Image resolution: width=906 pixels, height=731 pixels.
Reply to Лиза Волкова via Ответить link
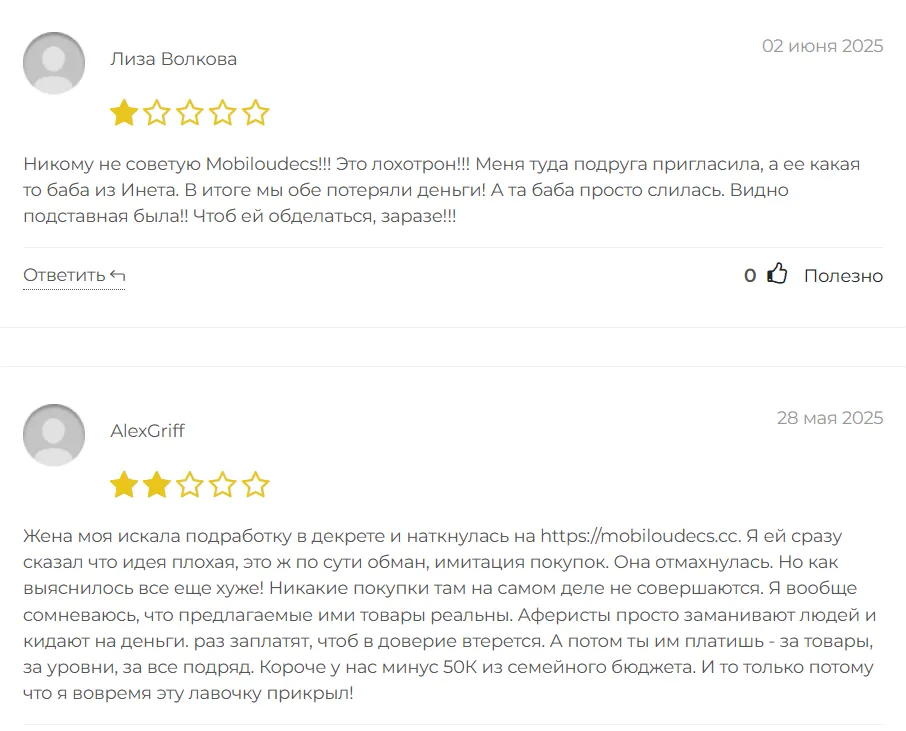tap(64, 275)
